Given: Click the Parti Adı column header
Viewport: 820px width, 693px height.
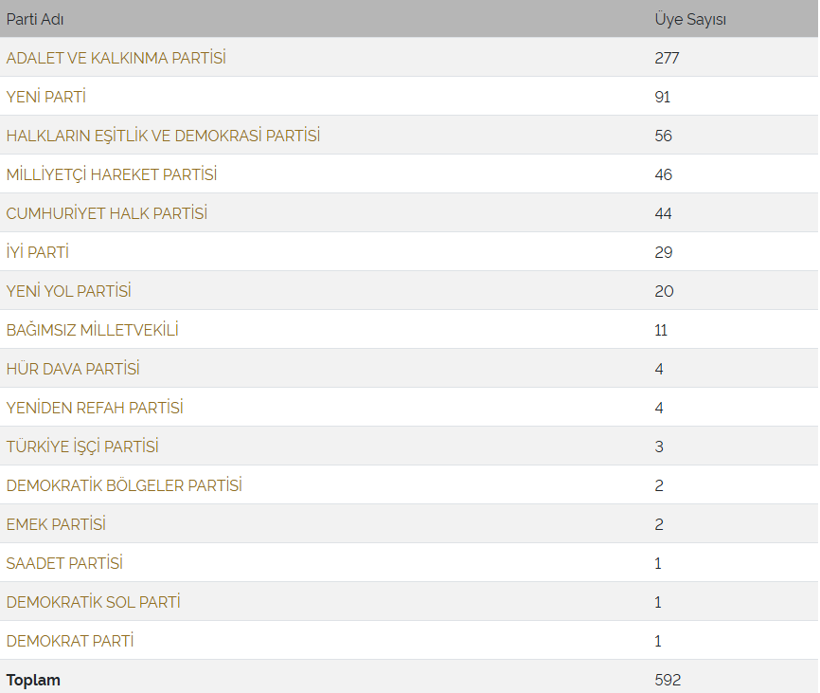Looking at the screenshot, I should pos(35,19).
